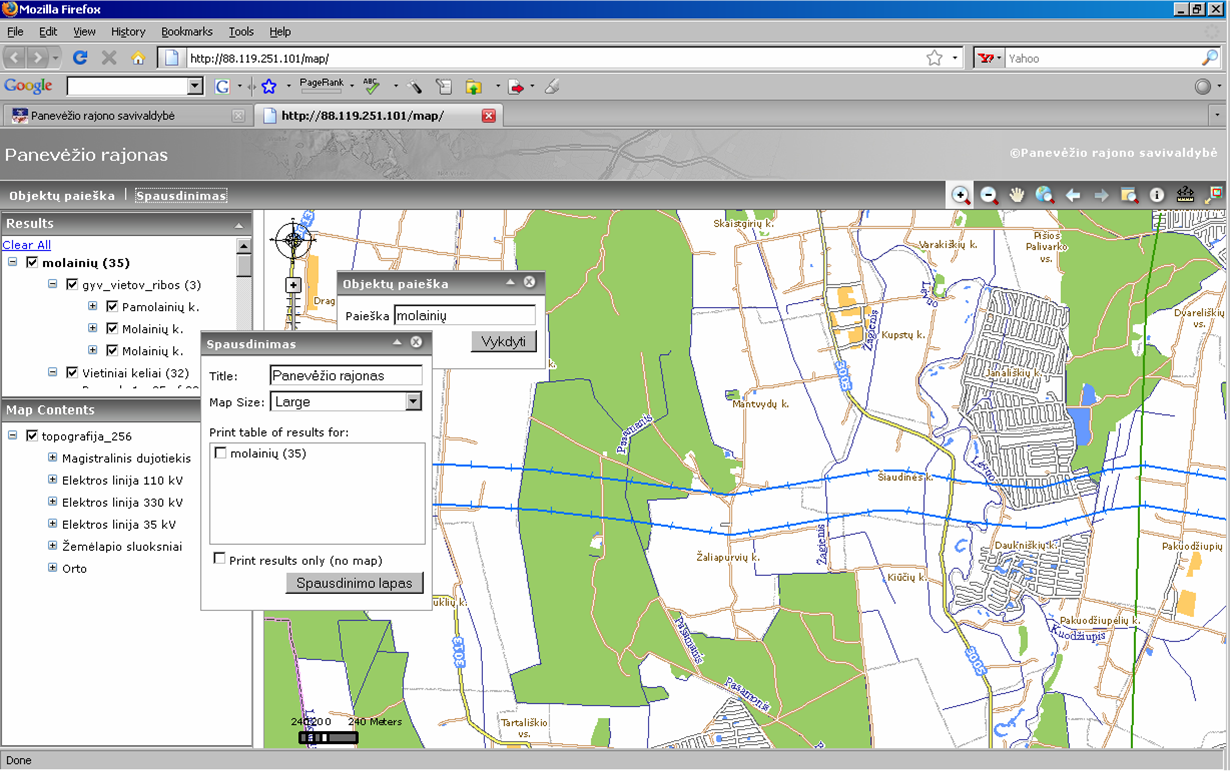Viewport: 1230px width, 771px height.
Task: Select the Measure ruler tool
Action: click(x=1185, y=195)
